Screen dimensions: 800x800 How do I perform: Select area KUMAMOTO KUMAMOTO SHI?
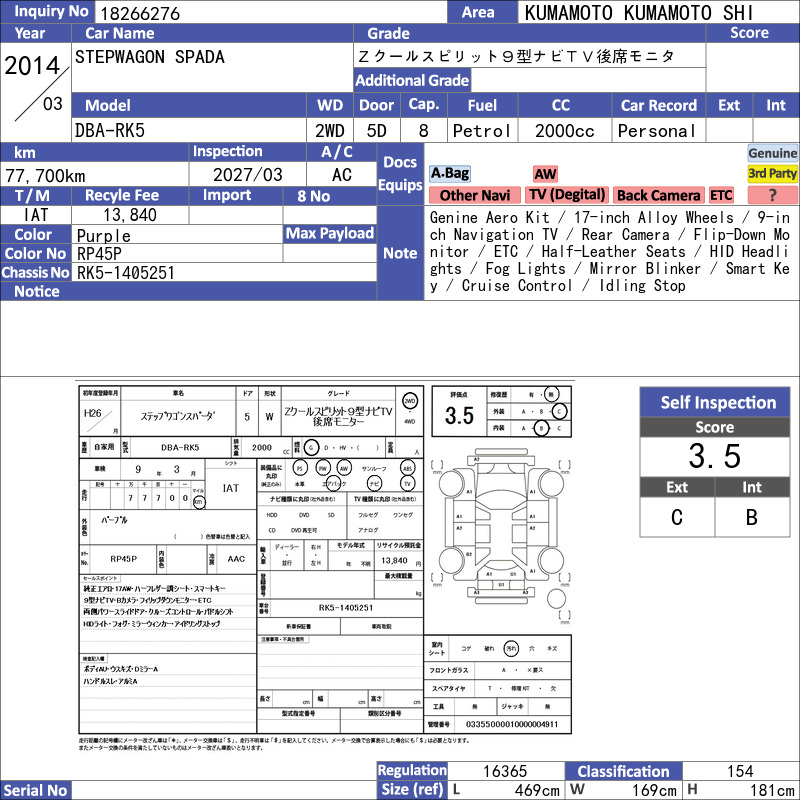pos(639,13)
